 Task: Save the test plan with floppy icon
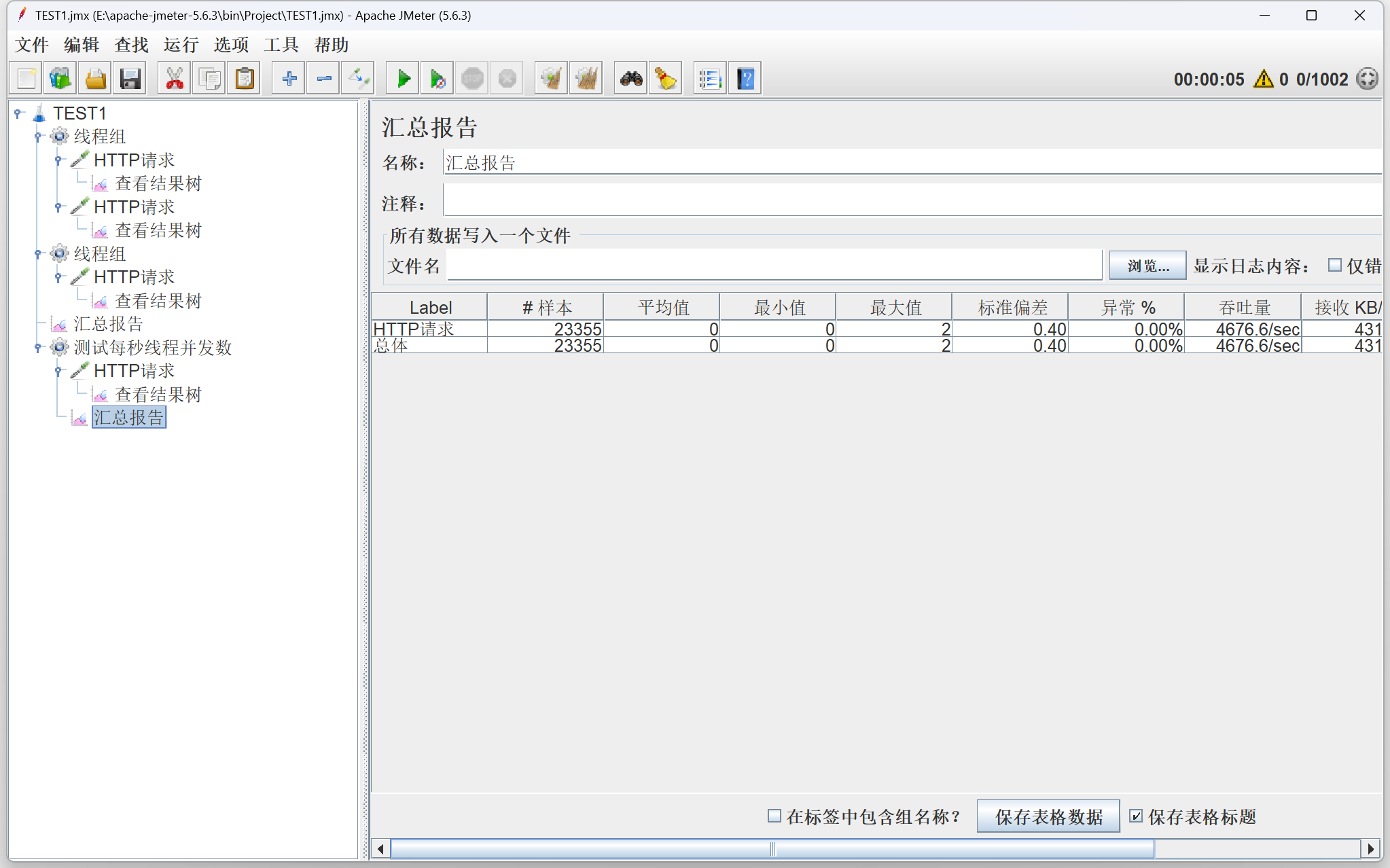[130, 79]
